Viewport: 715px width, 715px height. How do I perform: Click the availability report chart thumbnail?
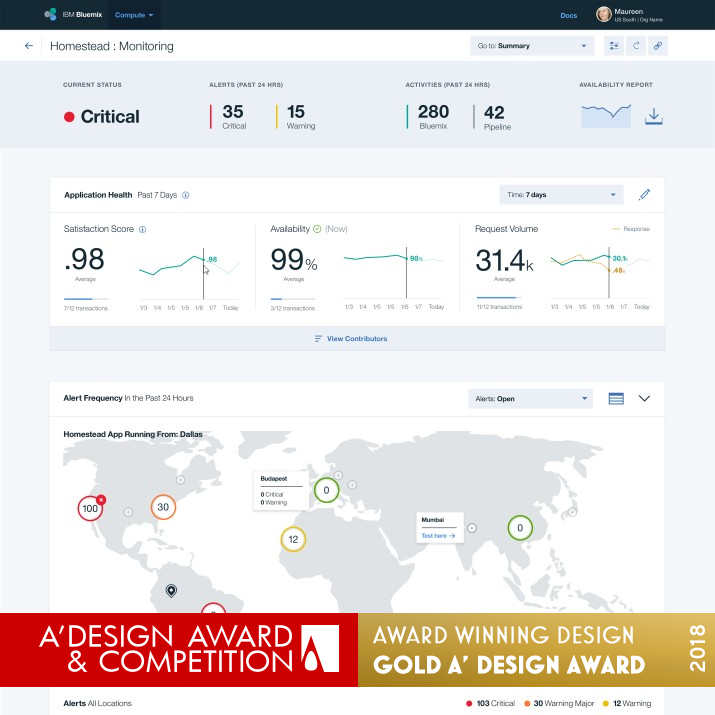coord(606,116)
